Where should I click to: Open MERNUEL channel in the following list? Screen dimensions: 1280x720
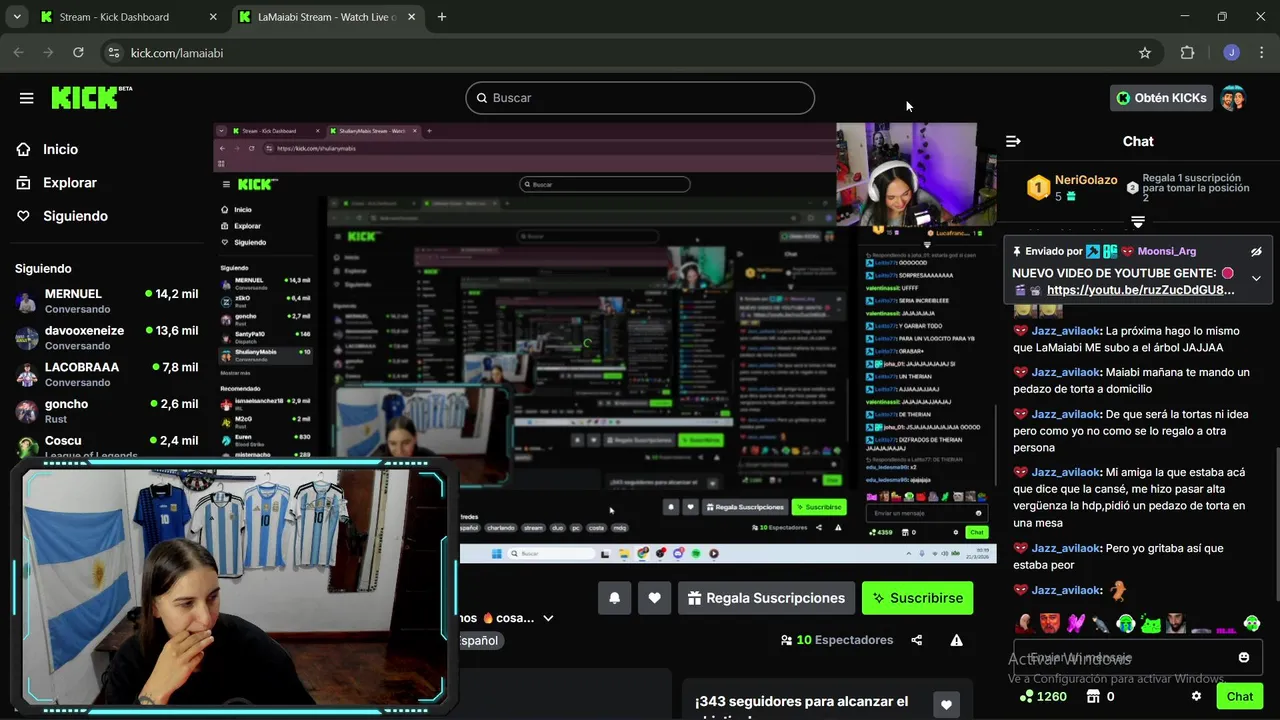click(107, 300)
